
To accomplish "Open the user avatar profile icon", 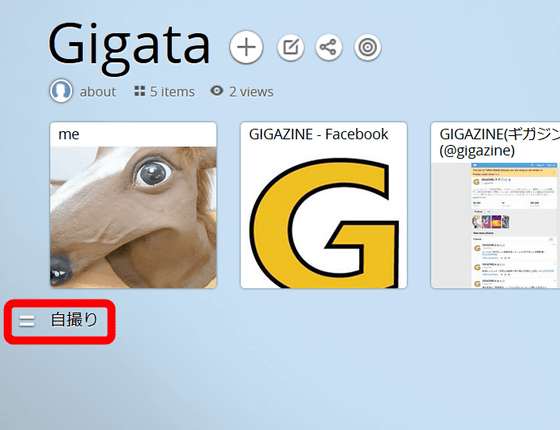I will point(61,91).
